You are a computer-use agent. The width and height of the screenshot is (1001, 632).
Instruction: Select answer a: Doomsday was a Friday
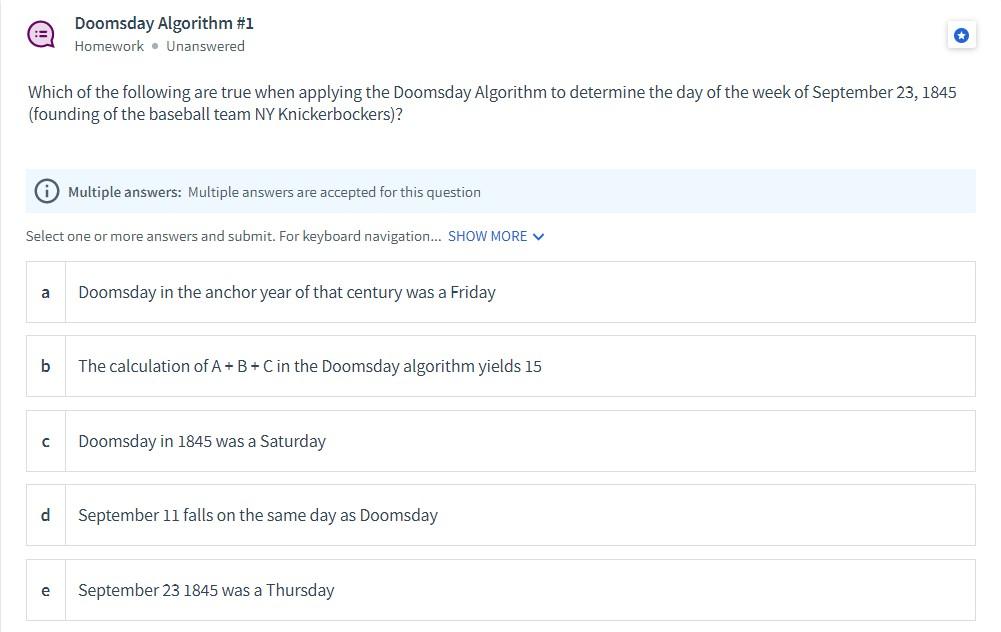pos(500,292)
